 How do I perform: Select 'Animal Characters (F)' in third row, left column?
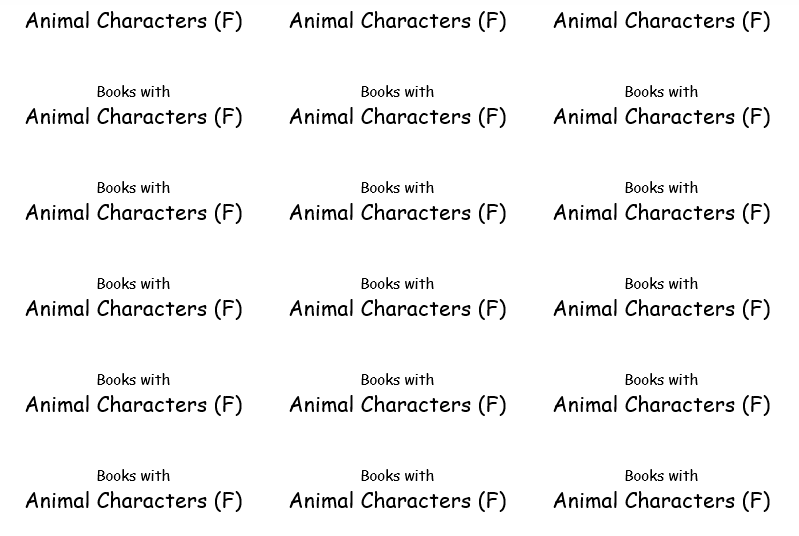pyautogui.click(x=133, y=213)
